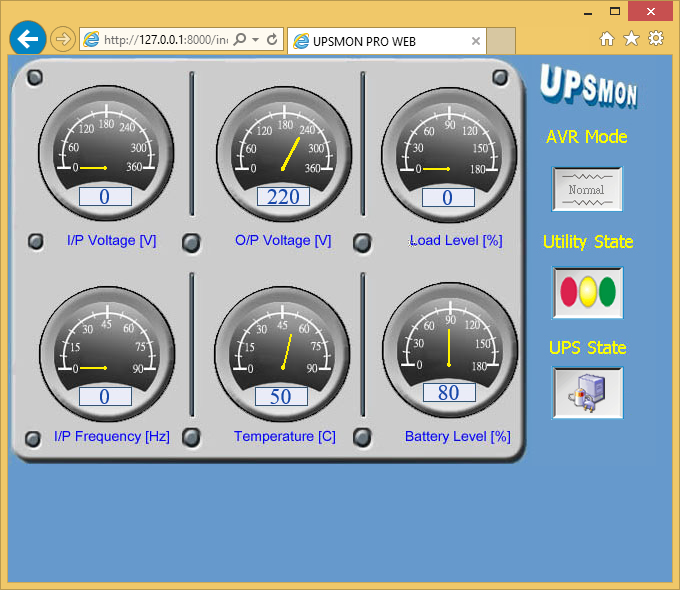Image resolution: width=680 pixels, height=590 pixels.
Task: Click the Battery Level [%] label
Action: (x=458, y=436)
